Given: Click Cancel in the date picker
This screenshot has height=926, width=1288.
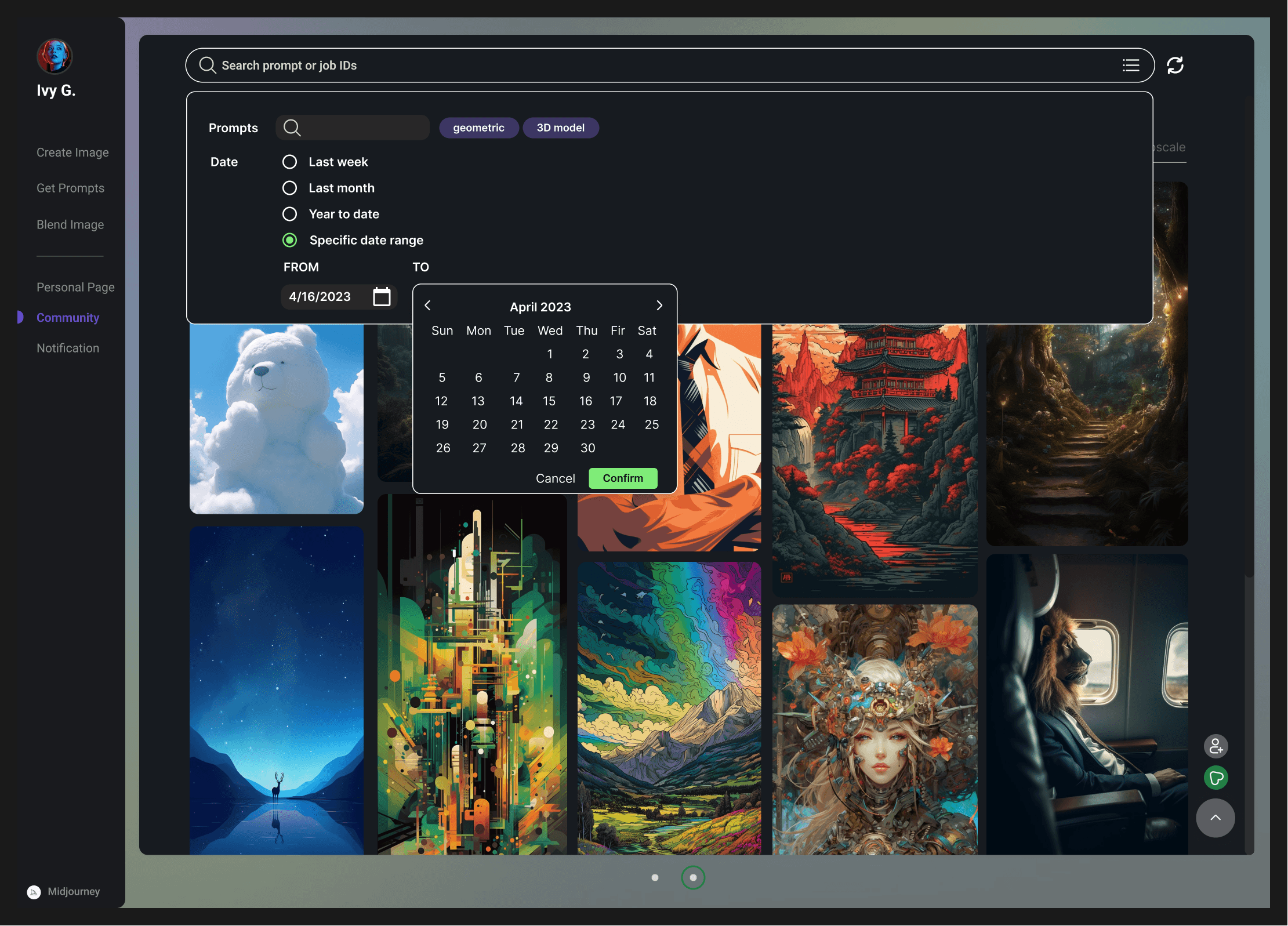Looking at the screenshot, I should 555,478.
